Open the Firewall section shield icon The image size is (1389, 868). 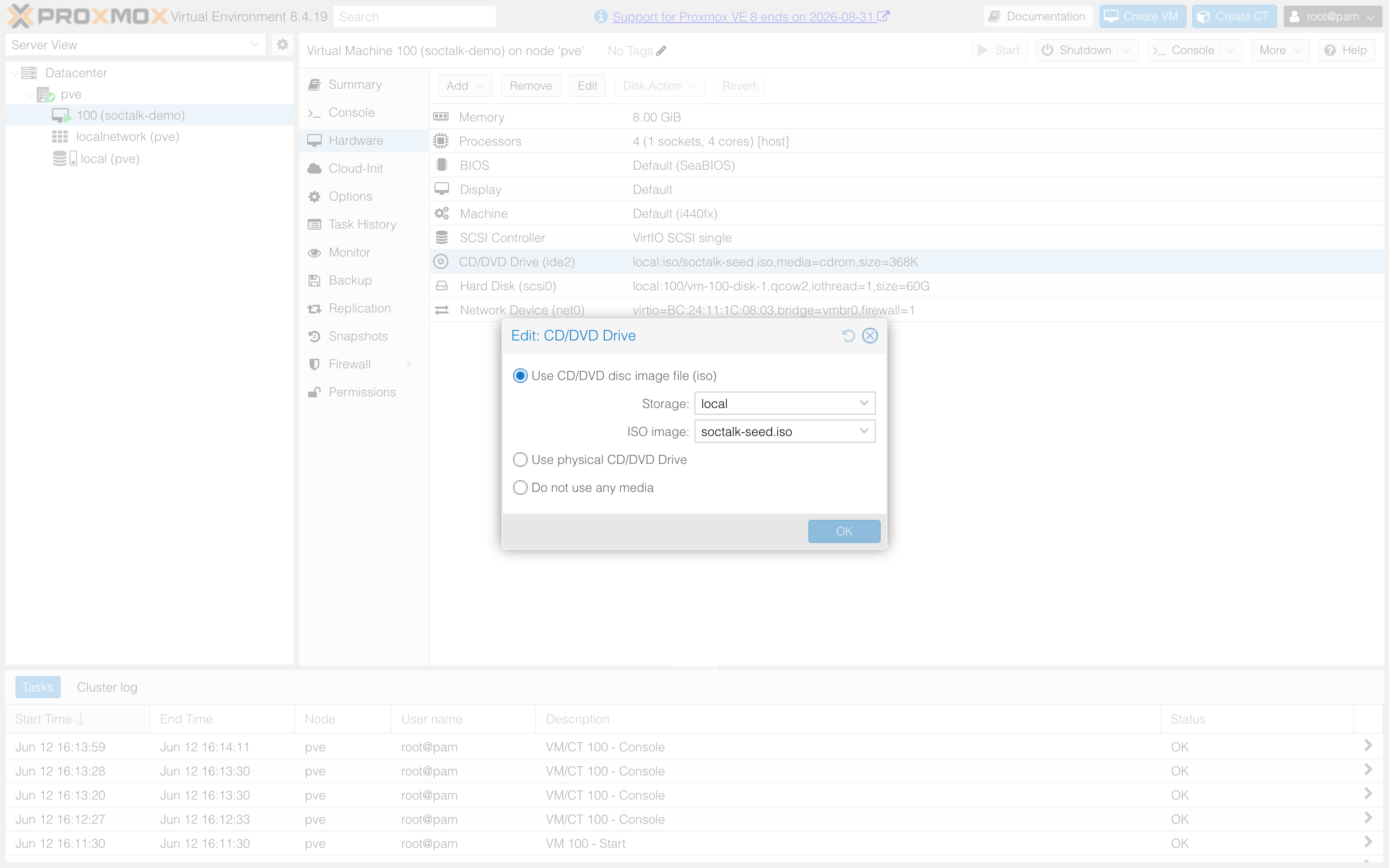coord(314,364)
